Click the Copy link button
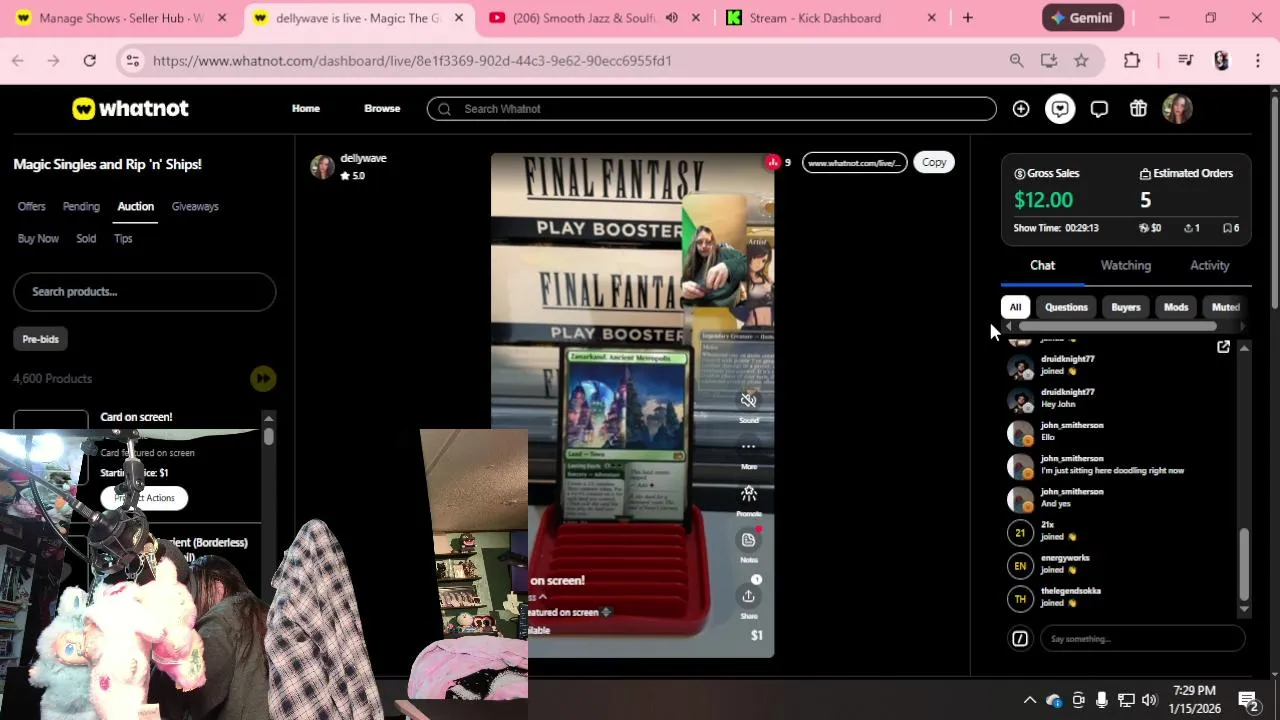This screenshot has height=720, width=1280. [934, 162]
